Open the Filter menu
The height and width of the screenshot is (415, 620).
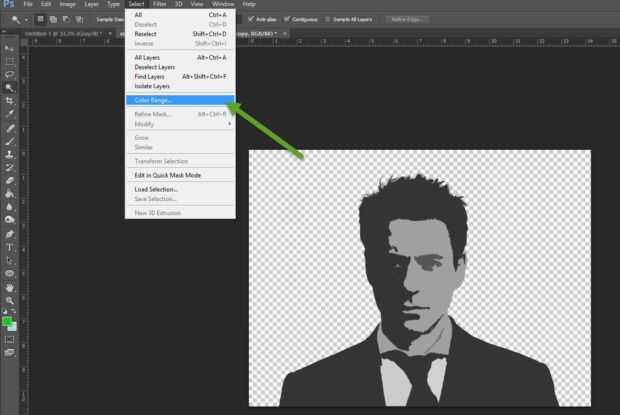[160, 5]
